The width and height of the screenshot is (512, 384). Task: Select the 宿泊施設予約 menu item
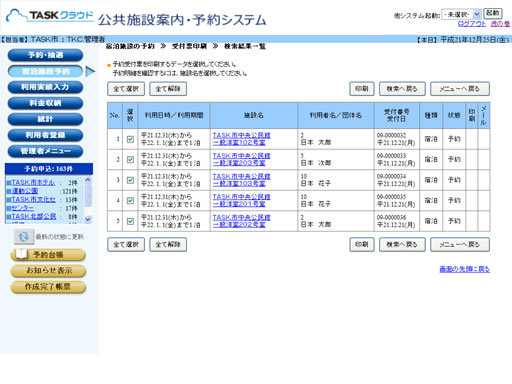tap(45, 71)
